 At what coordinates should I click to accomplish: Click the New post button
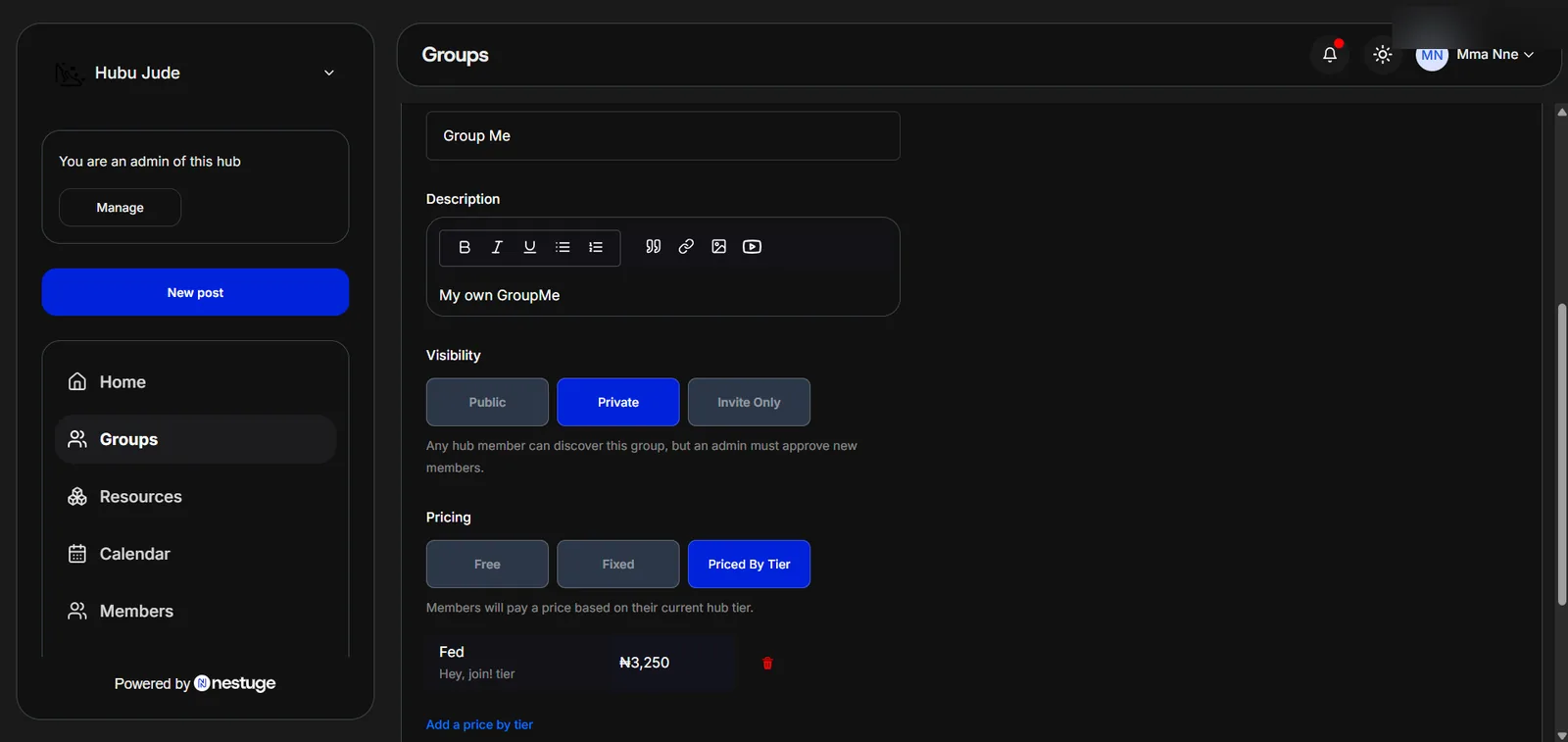(x=195, y=292)
